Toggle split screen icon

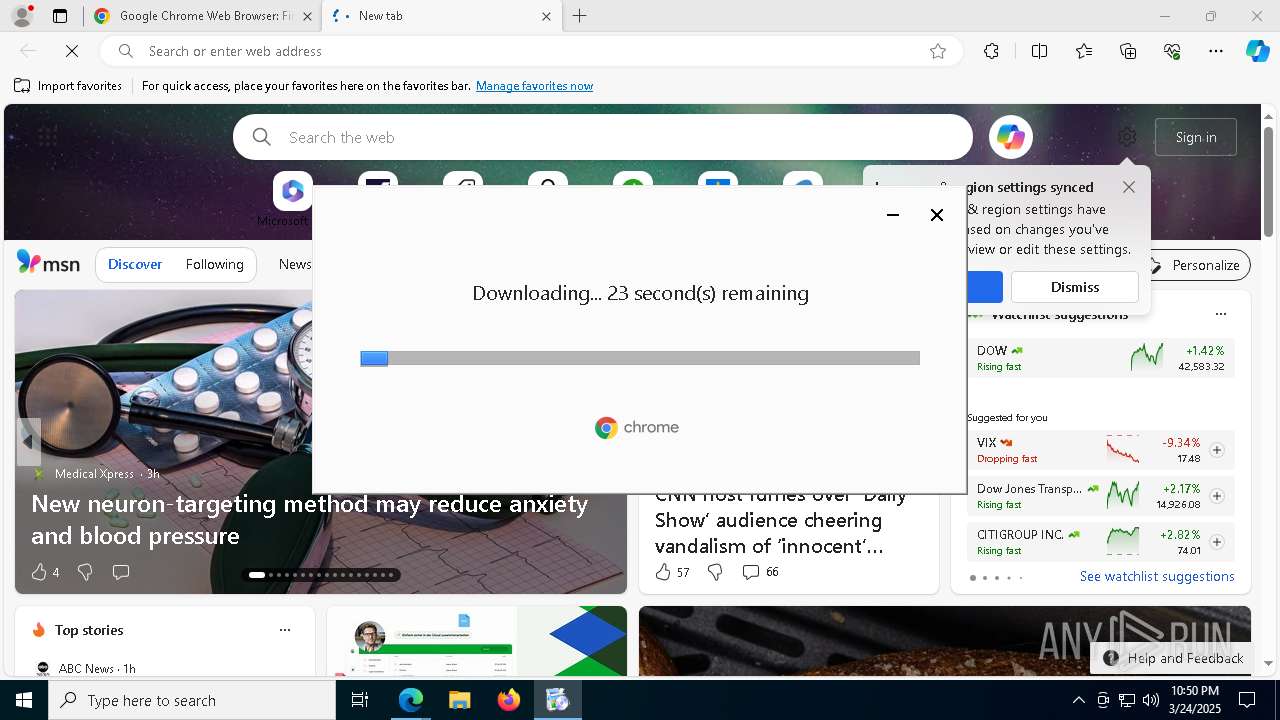point(1039,51)
